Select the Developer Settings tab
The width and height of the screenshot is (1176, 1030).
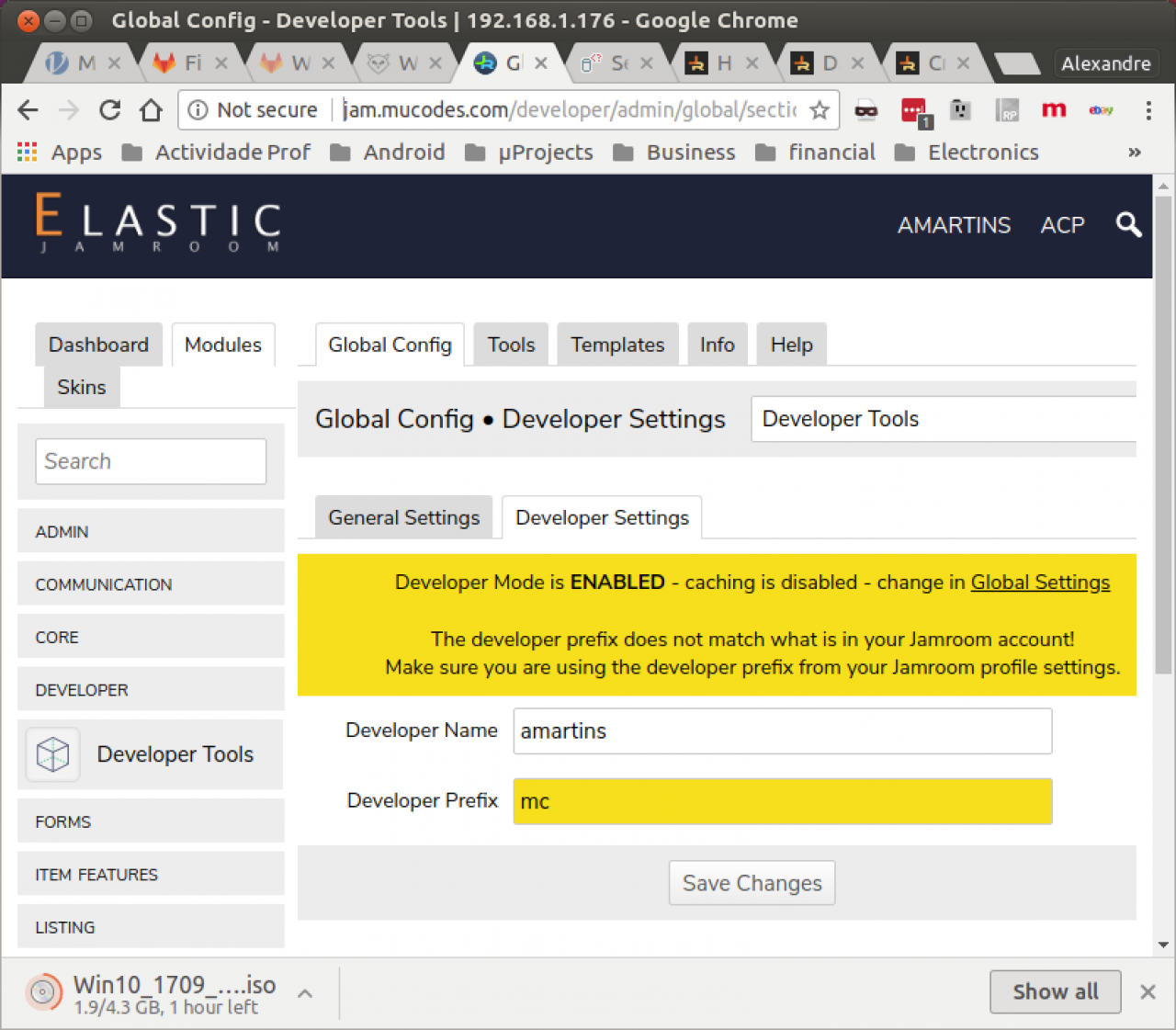click(x=602, y=517)
